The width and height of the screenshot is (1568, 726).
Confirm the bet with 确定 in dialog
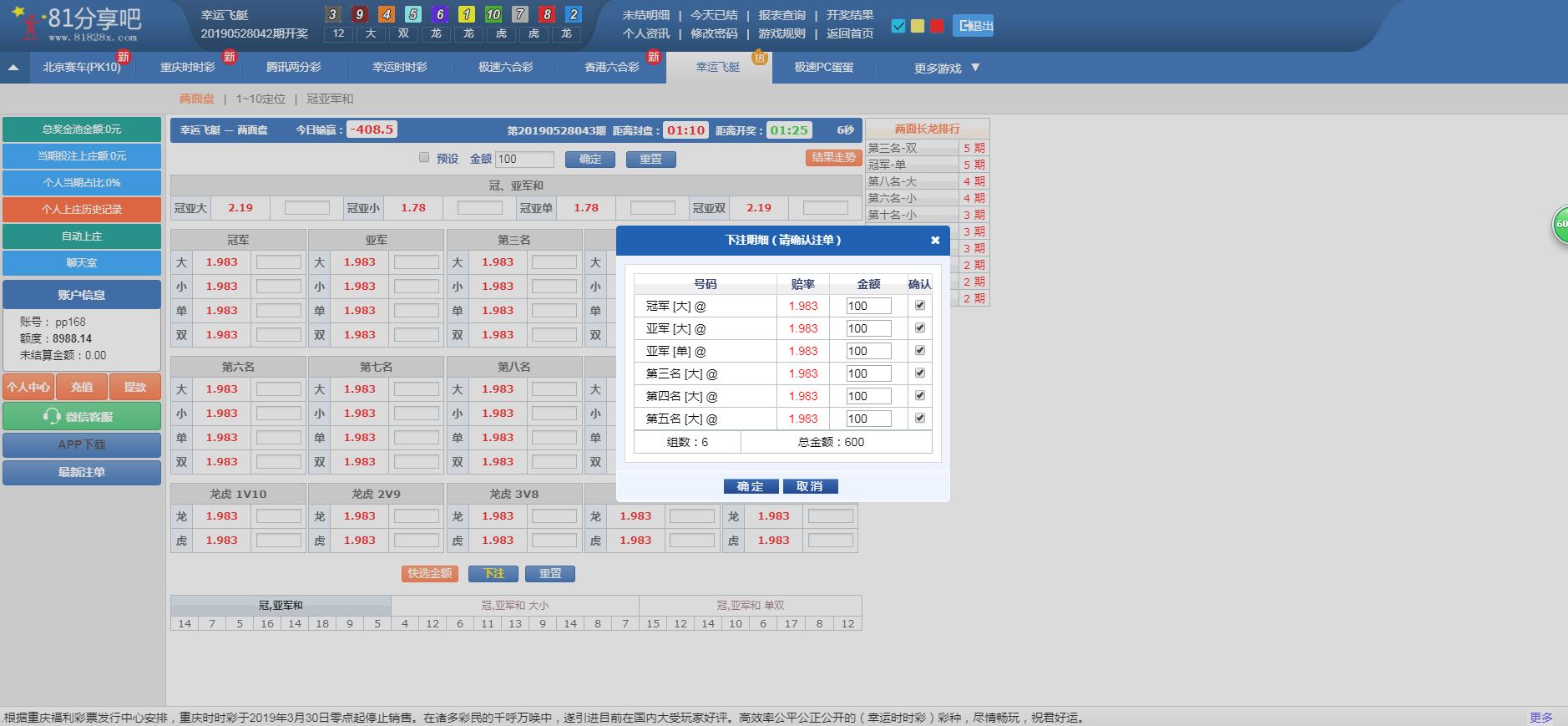(x=751, y=486)
